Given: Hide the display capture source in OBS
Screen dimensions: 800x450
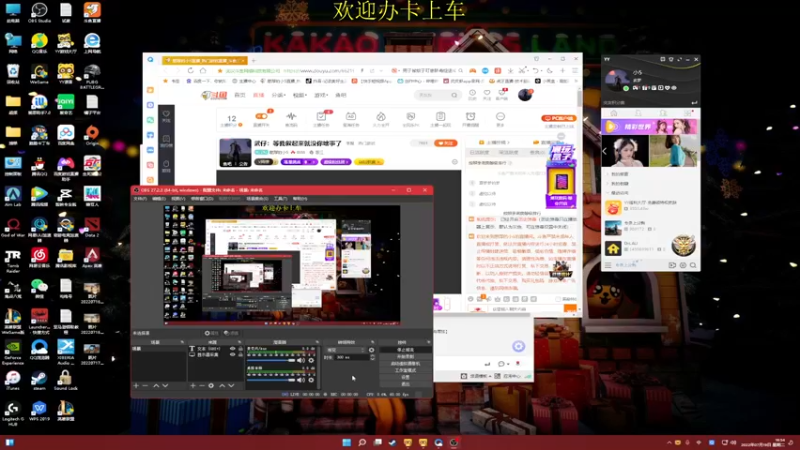Looking at the screenshot, I should click(233, 355).
